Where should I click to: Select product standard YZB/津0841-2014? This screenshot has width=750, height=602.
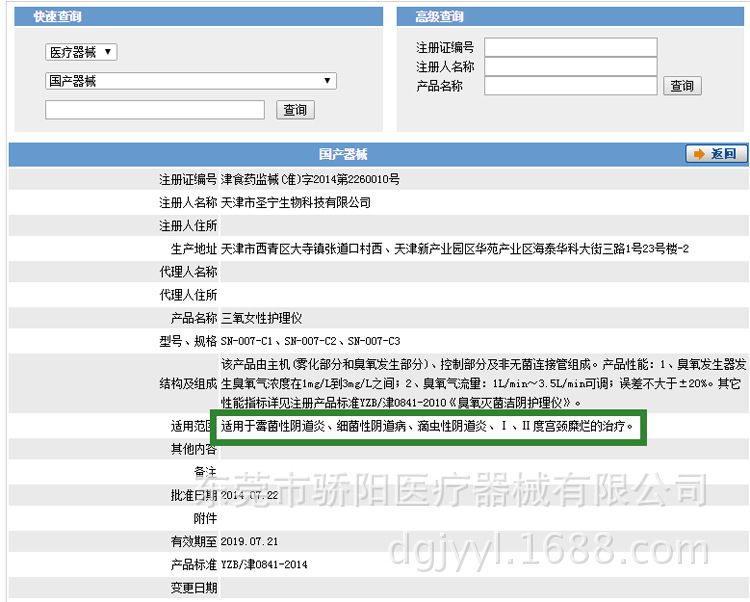coord(264,565)
